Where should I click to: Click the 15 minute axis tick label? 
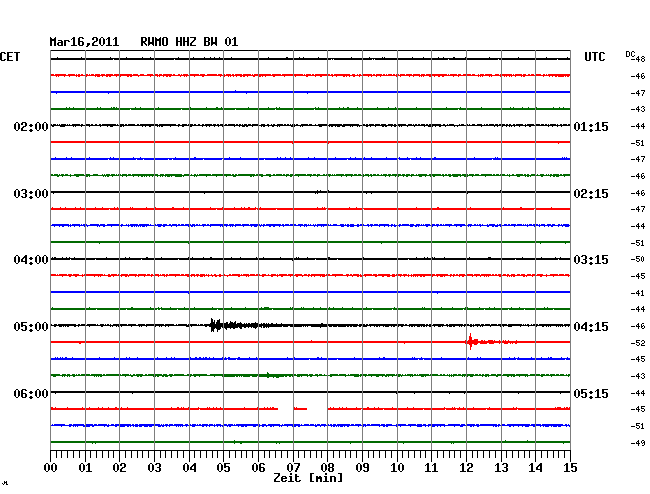(x=570, y=468)
